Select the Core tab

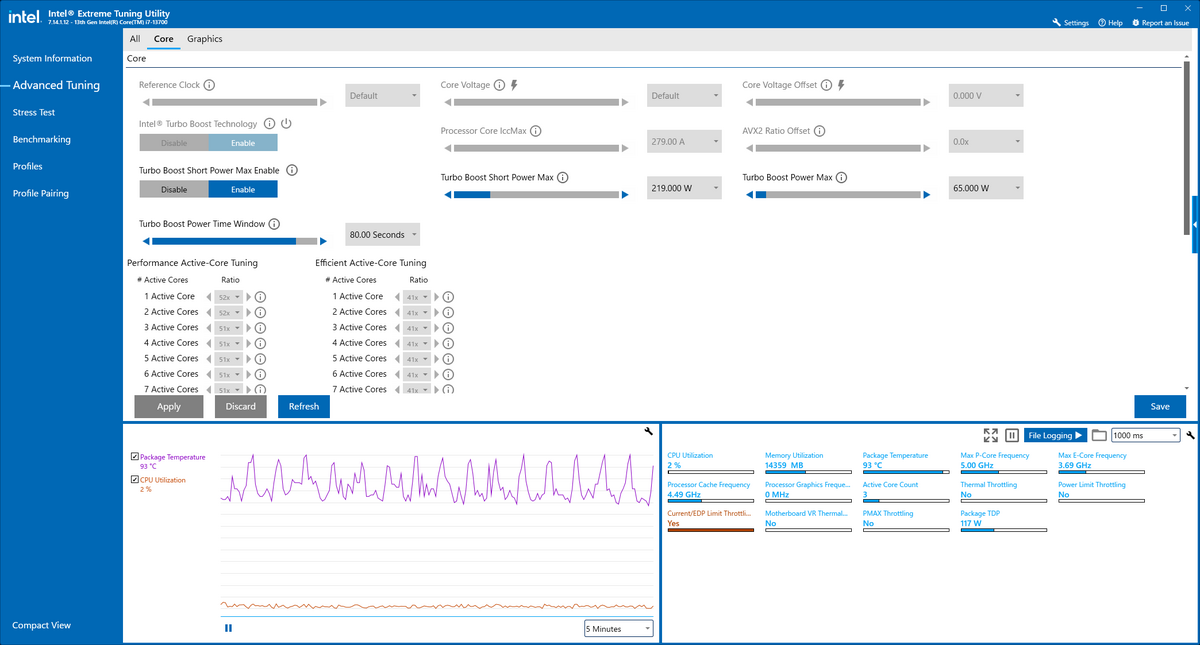[163, 39]
